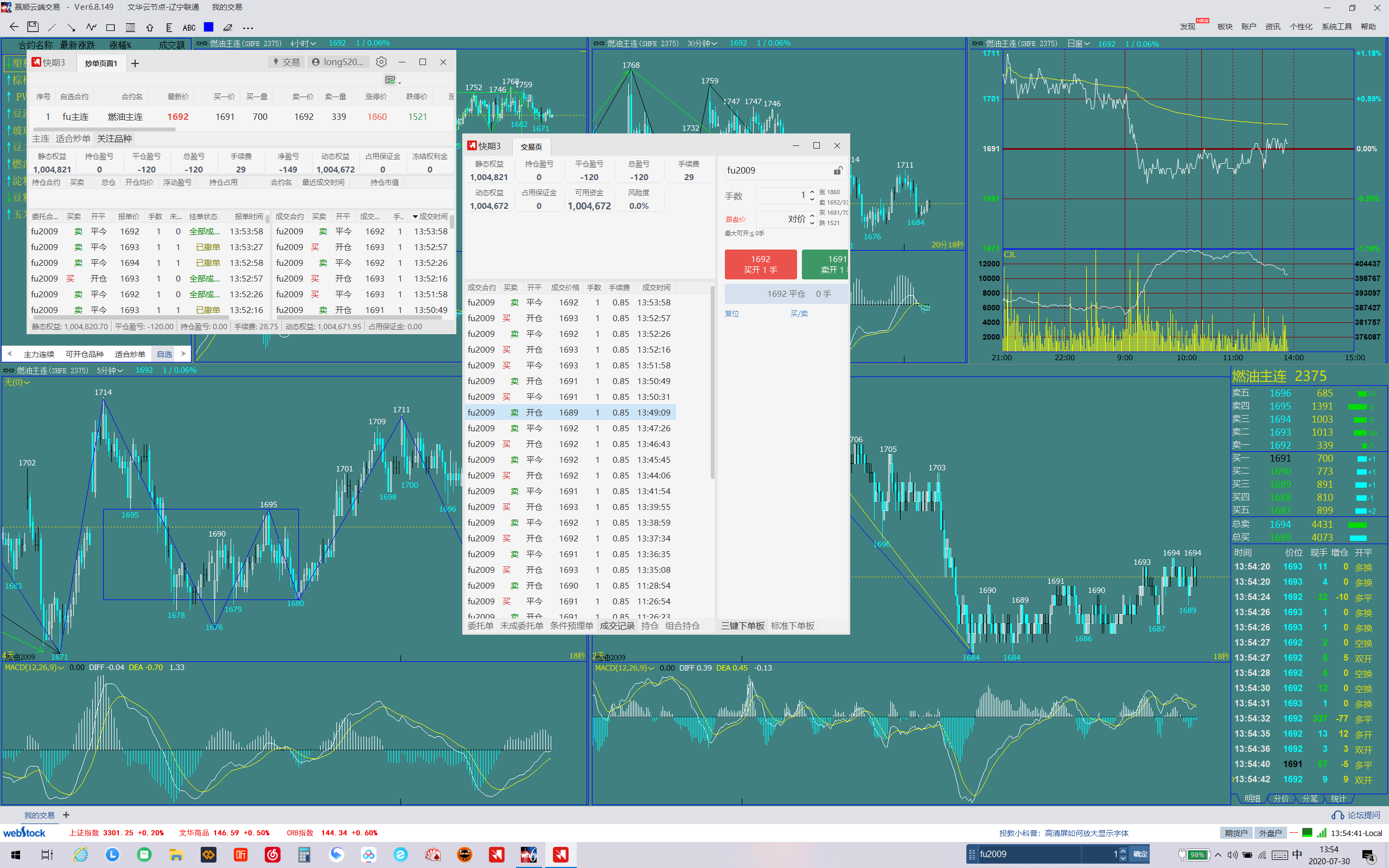Viewport: 1389px width, 868px height.
Task: Click the green 1691 卖开 button
Action: click(825, 264)
